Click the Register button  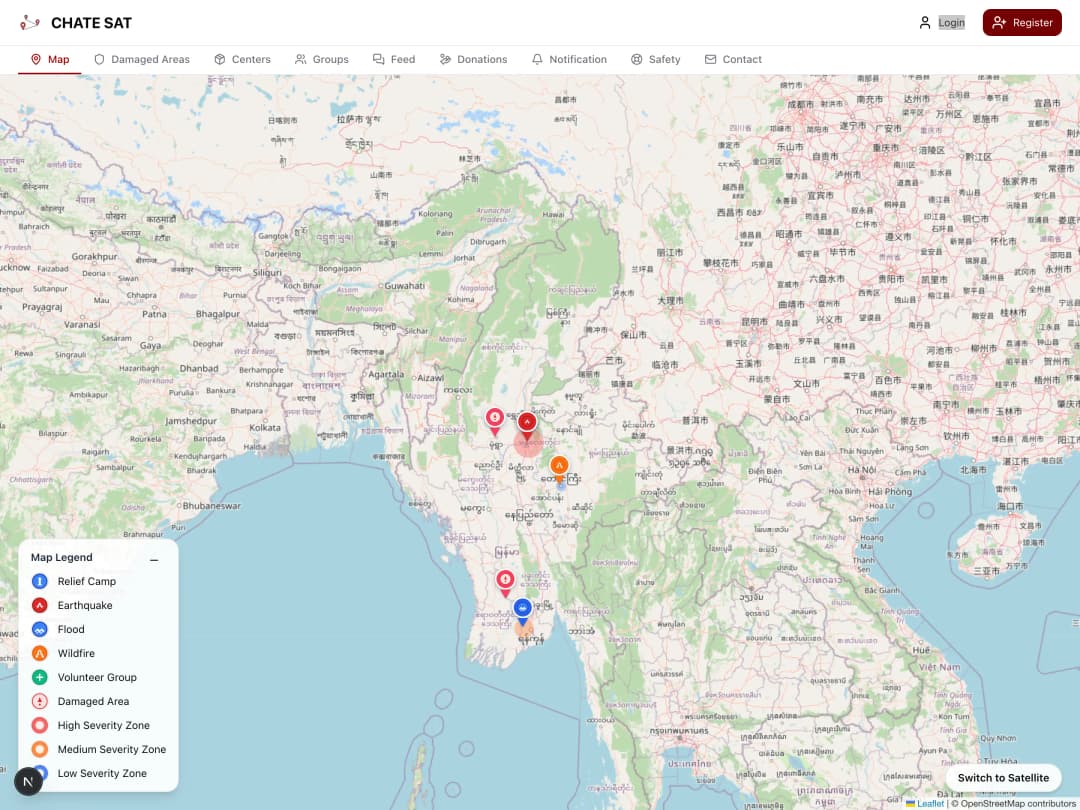1021,22
